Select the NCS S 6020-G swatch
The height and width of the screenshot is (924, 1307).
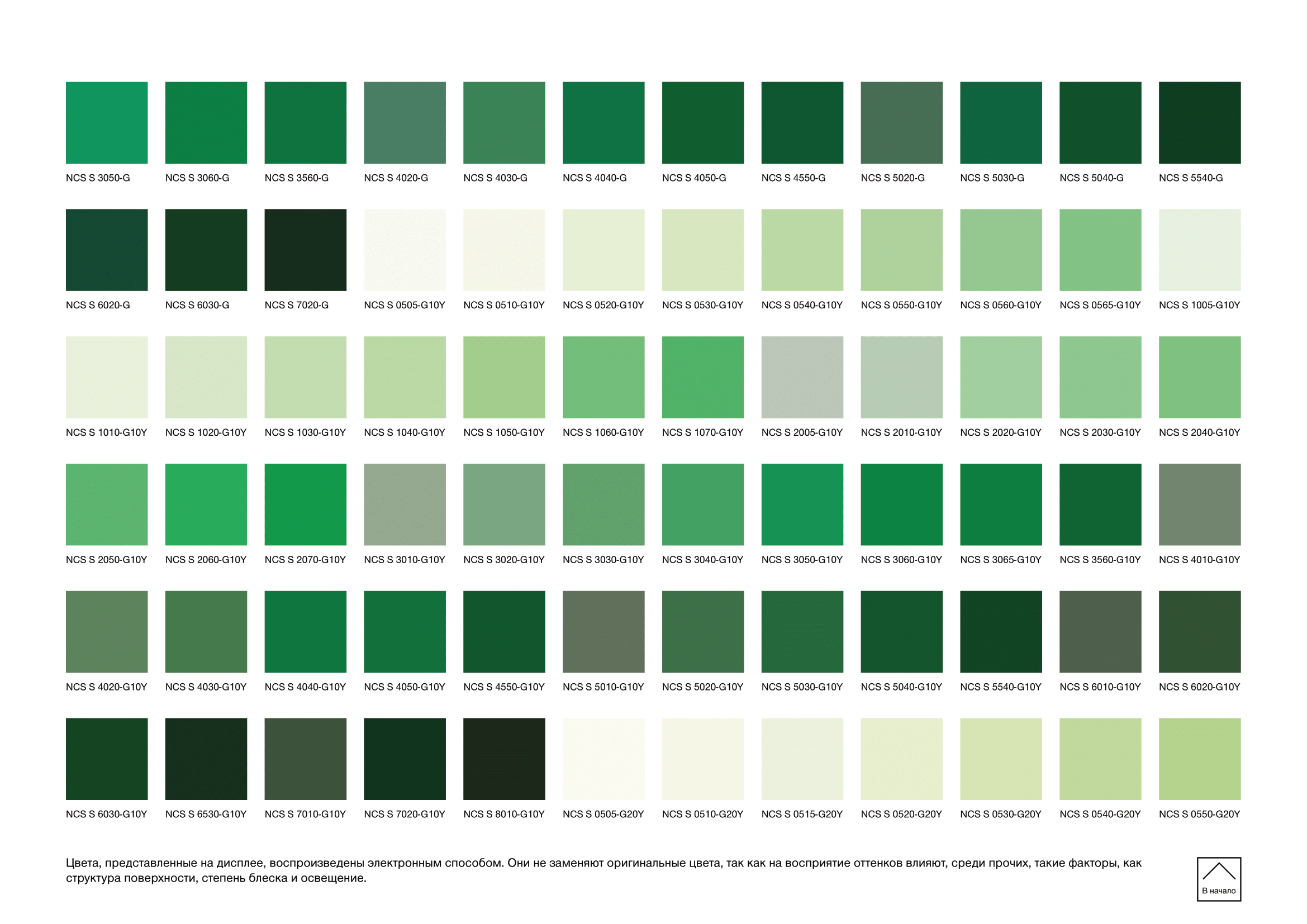click(x=107, y=250)
